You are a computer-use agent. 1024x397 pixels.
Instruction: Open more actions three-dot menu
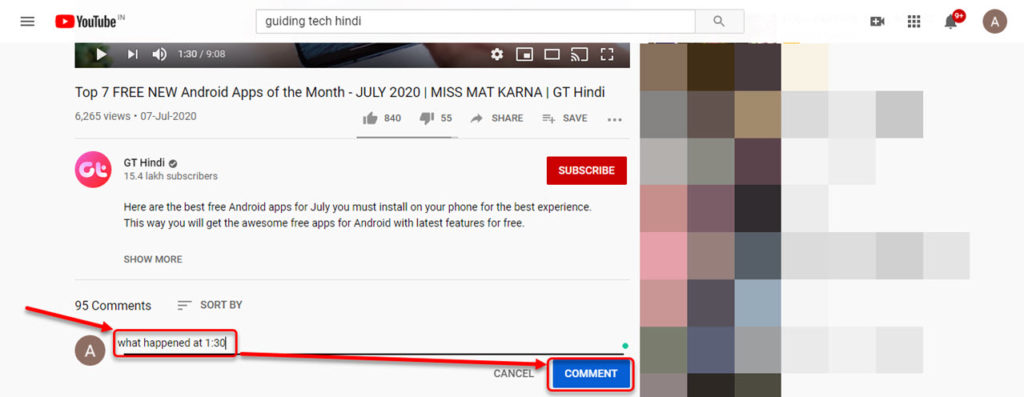click(615, 119)
